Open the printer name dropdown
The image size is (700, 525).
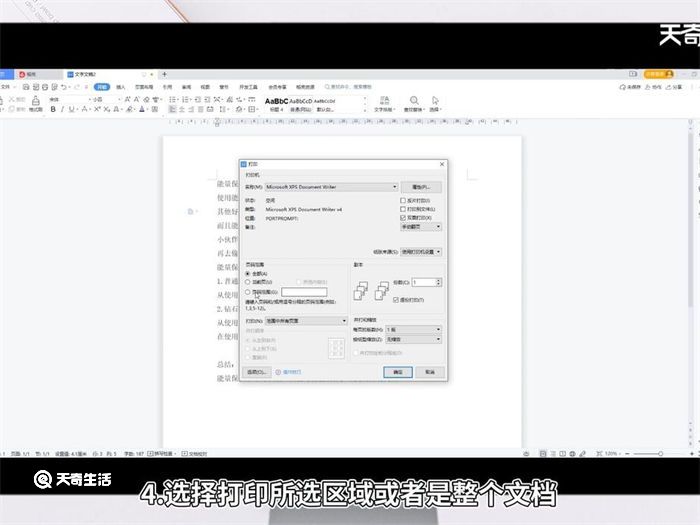point(331,187)
